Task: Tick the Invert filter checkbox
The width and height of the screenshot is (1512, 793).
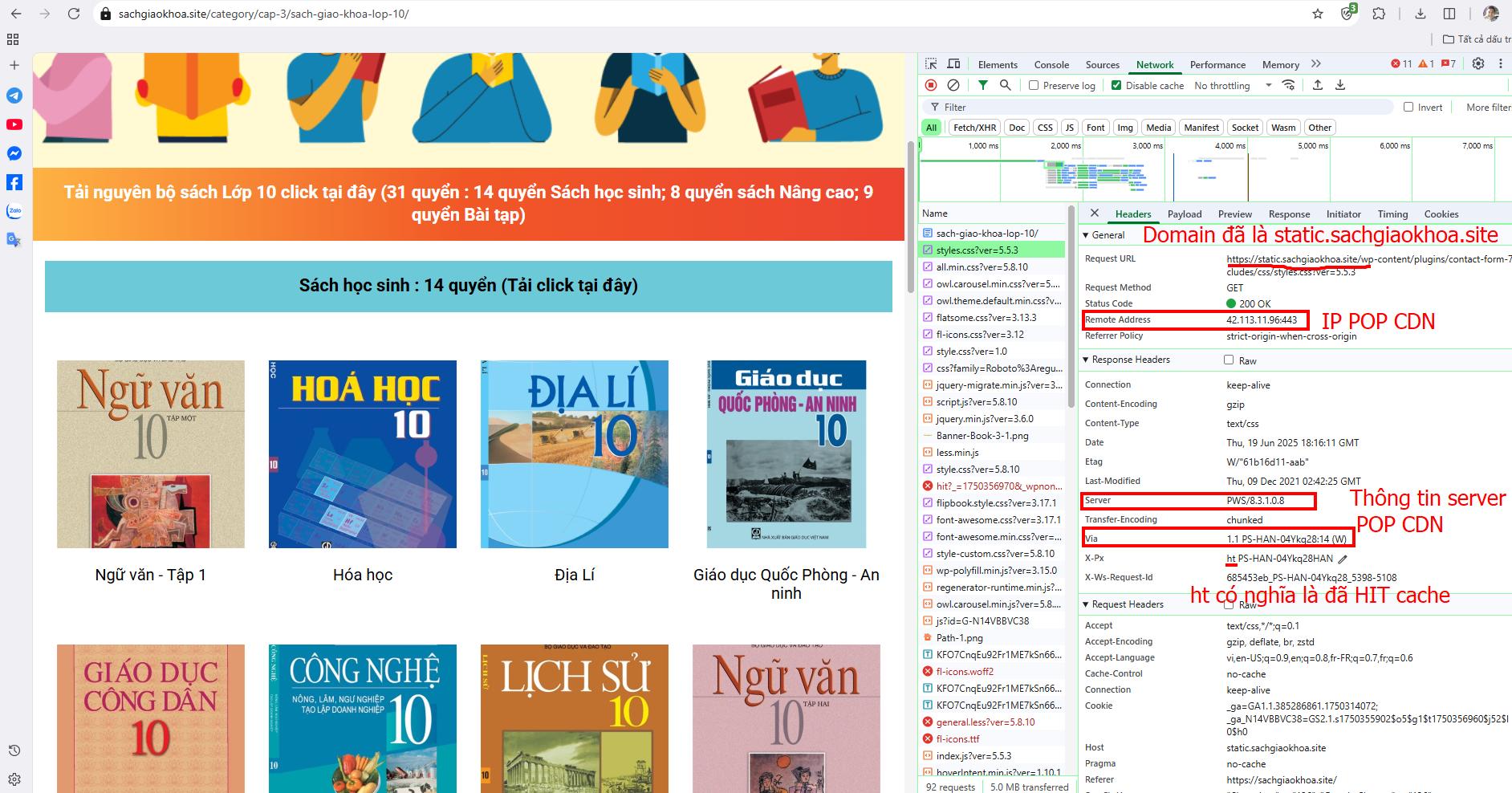Action: tap(1408, 107)
